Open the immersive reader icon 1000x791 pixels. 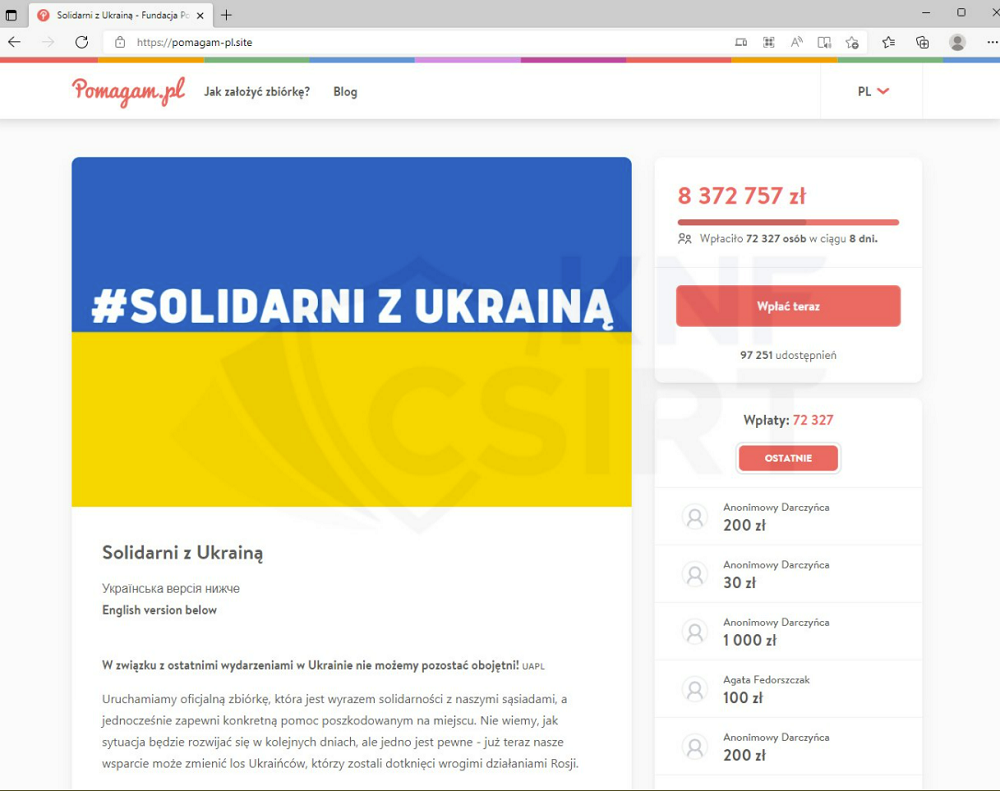(824, 43)
